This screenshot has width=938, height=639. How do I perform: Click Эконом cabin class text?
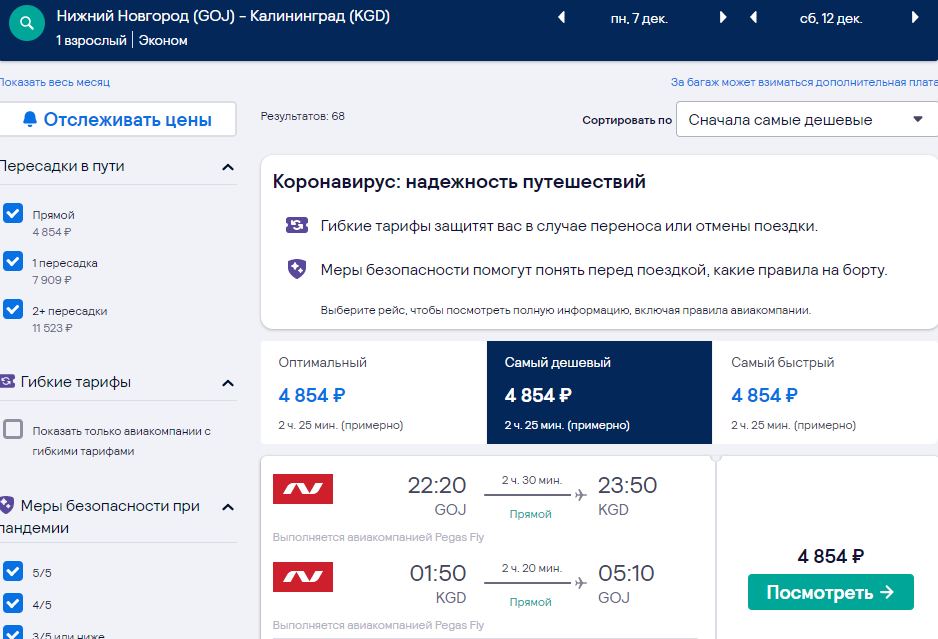tap(163, 40)
